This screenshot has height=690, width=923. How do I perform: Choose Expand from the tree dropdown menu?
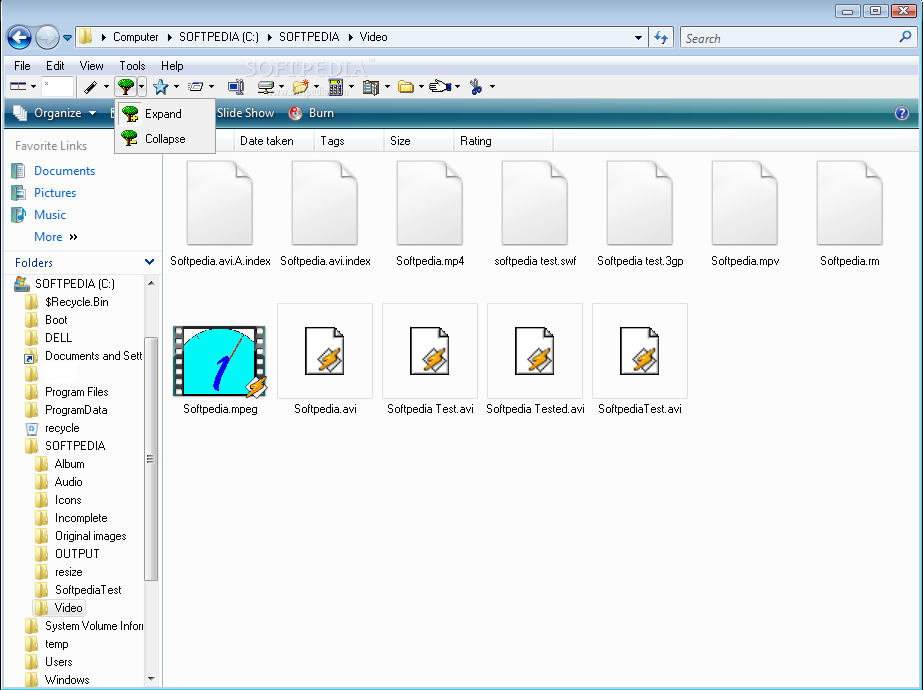[165, 114]
